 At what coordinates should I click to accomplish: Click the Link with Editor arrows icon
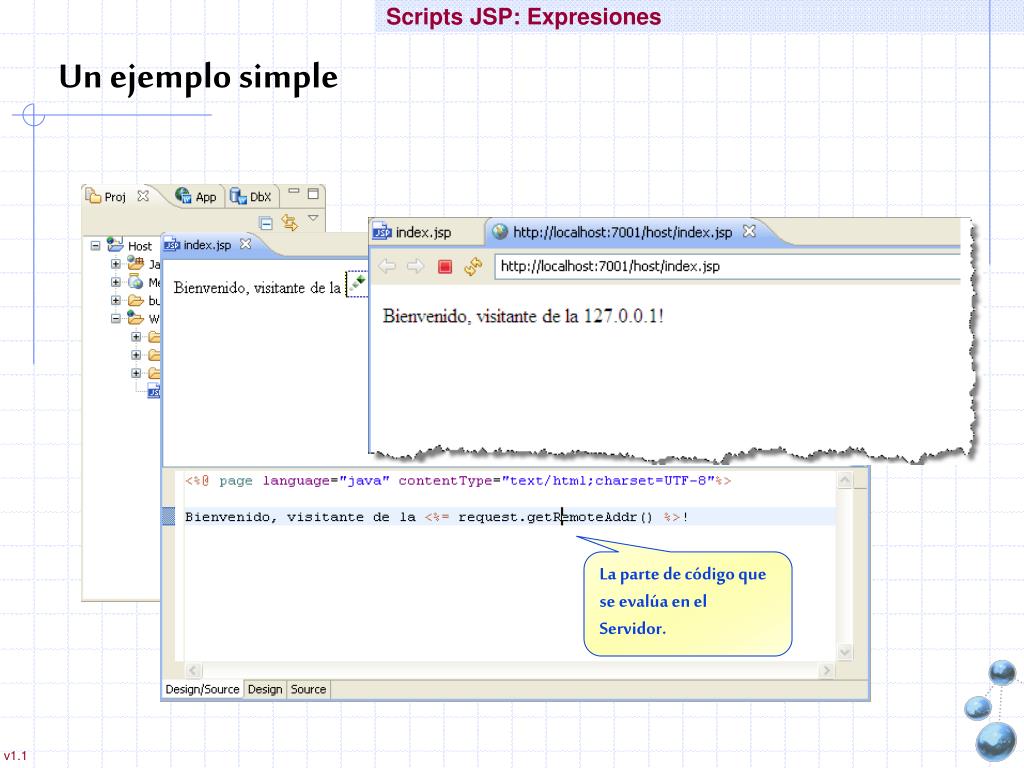click(289, 223)
